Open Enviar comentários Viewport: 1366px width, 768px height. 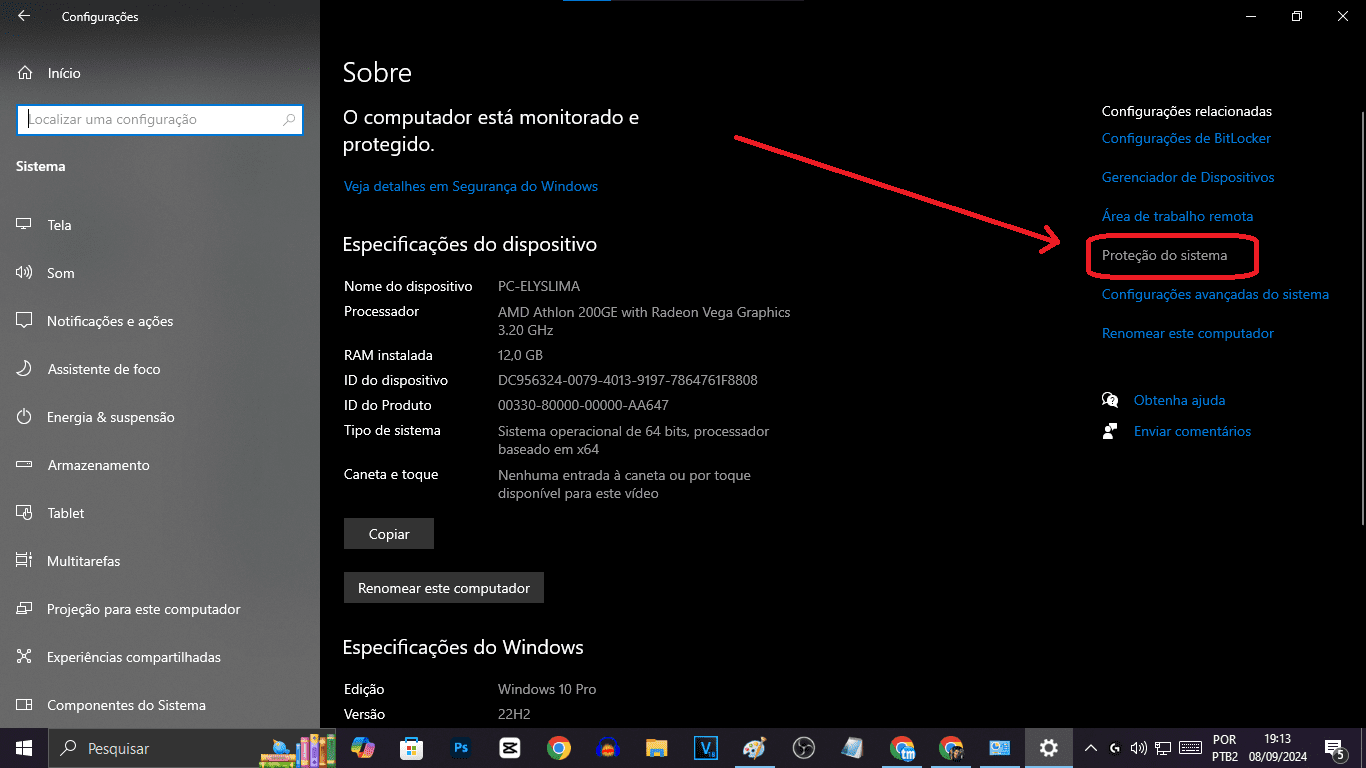coord(1192,431)
